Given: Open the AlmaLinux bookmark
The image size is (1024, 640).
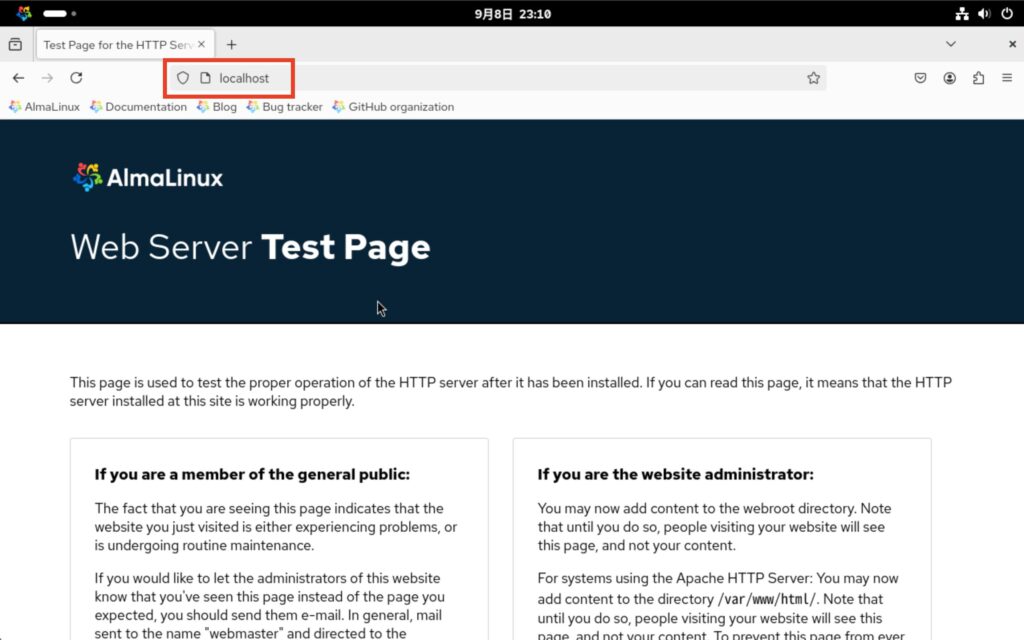Looking at the screenshot, I should pos(44,106).
